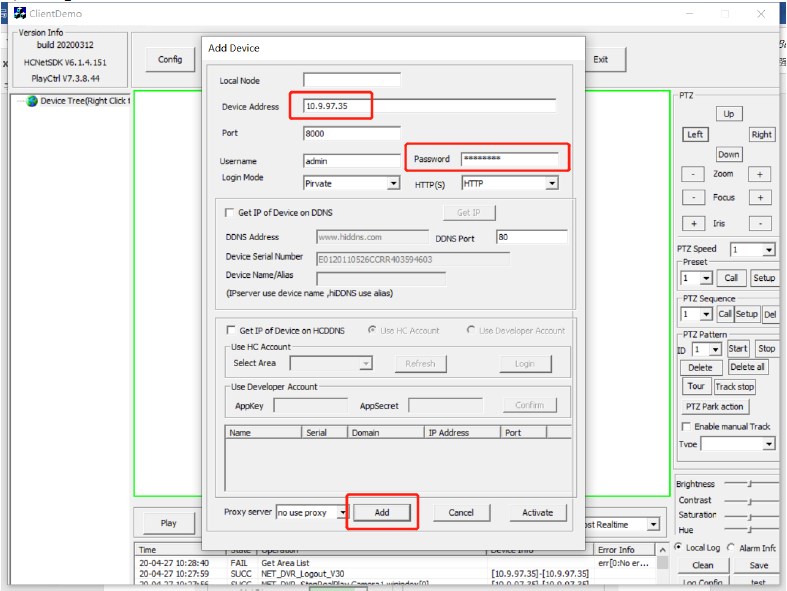Image resolution: width=787 pixels, height=591 pixels.
Task: Click Cancel in Add Device dialog
Action: (460, 512)
